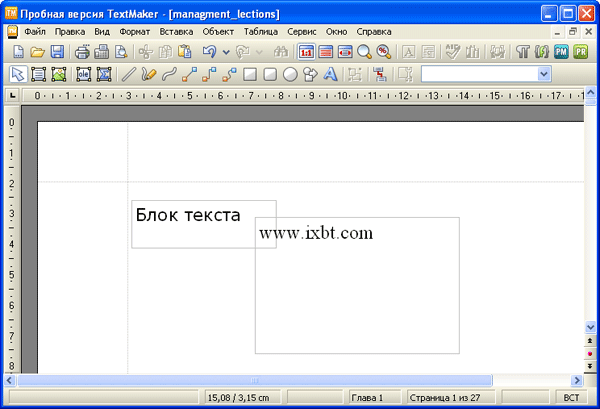This screenshot has width=600, height=409.
Task: Toggle insert mode ВСТ in status bar
Action: tap(571, 398)
